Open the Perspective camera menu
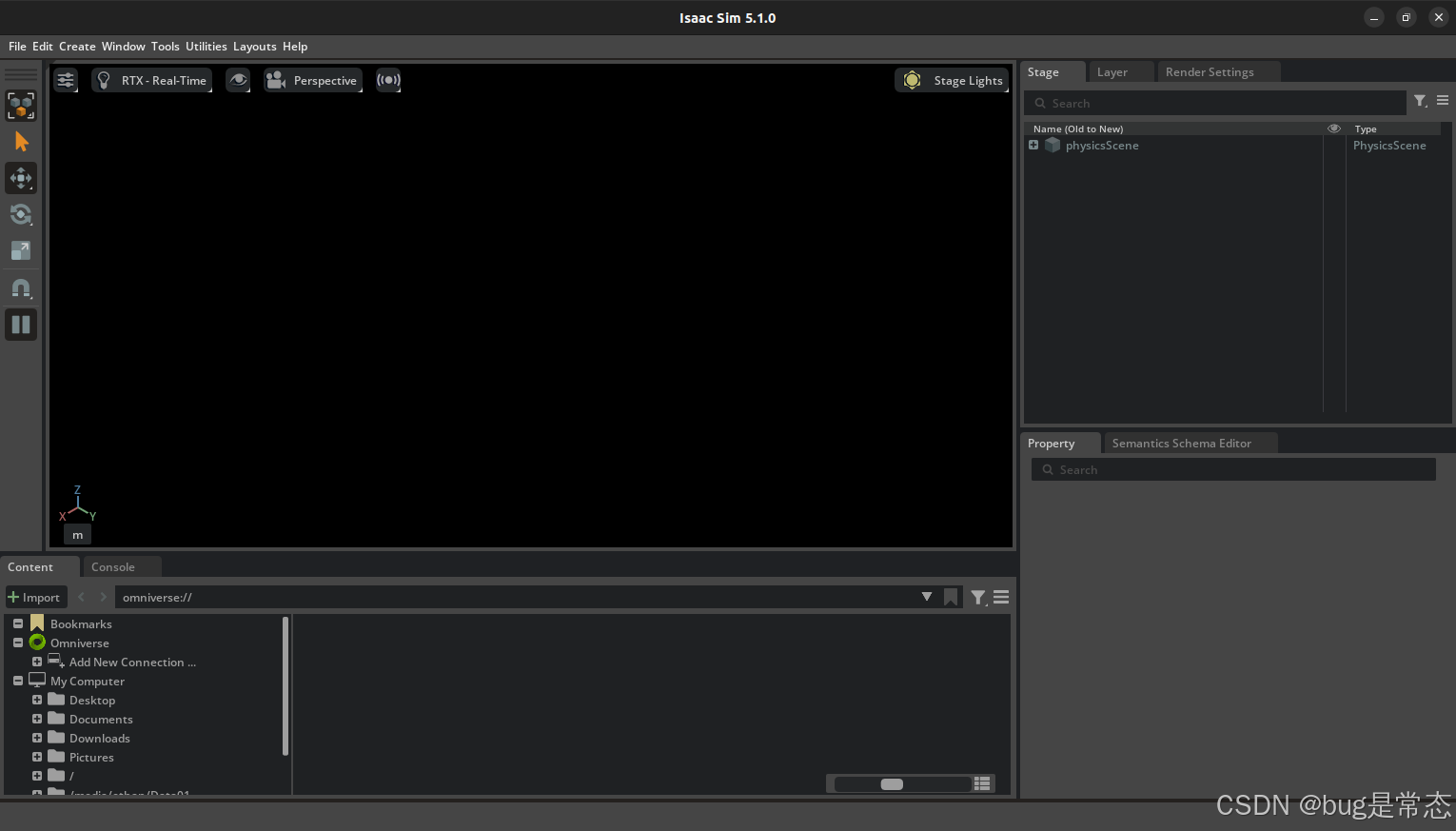 [x=313, y=80]
